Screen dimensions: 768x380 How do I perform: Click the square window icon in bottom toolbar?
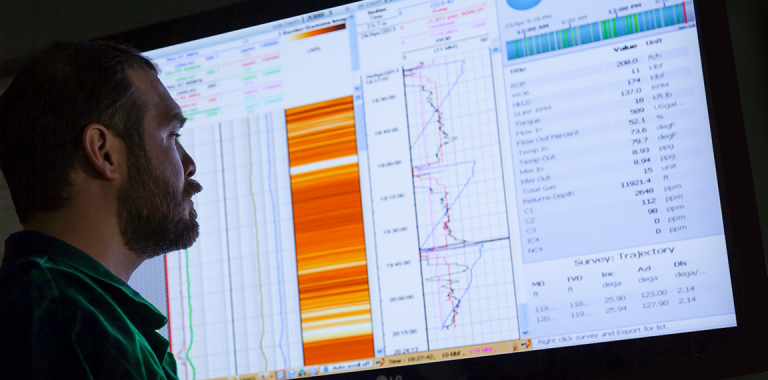point(280,375)
